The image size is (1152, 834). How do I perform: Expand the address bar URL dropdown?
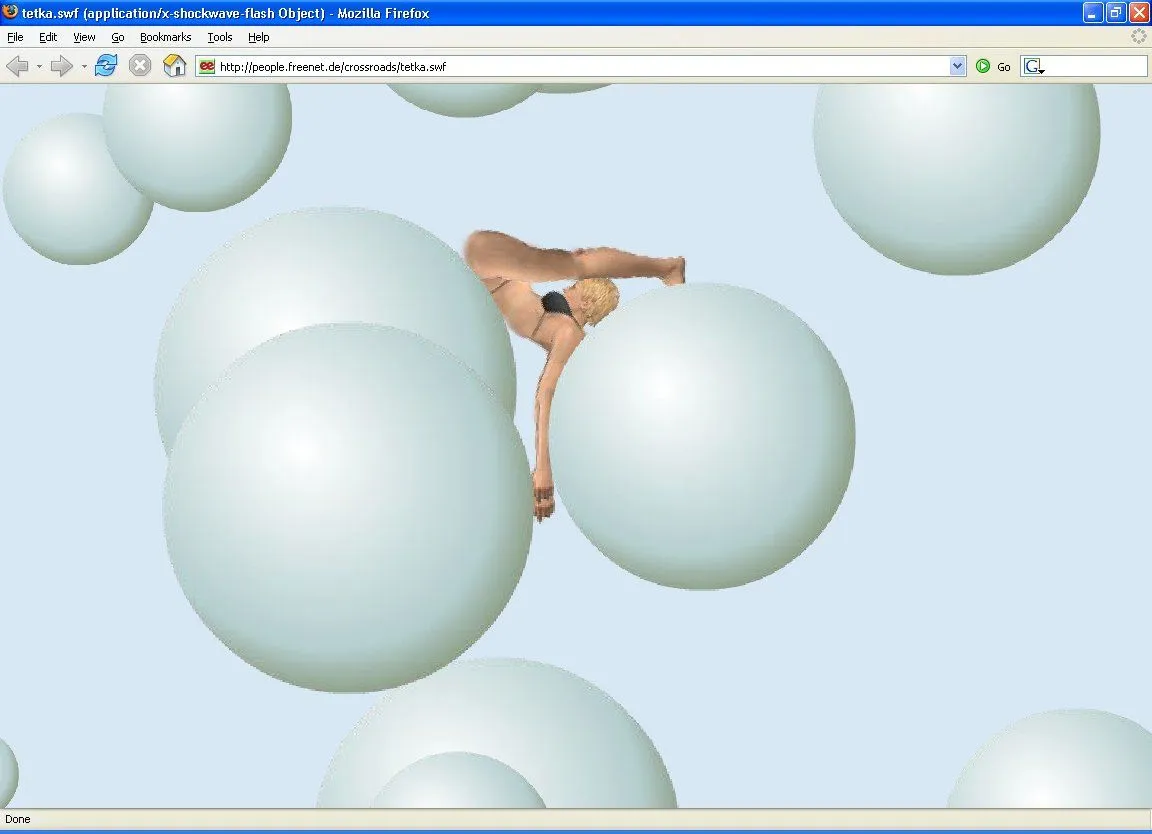tap(957, 66)
